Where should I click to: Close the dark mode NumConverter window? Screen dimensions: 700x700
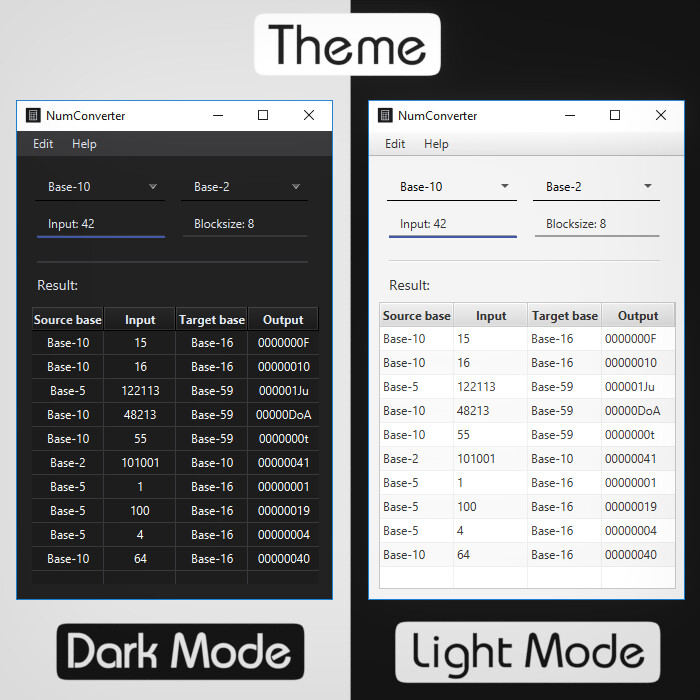(308, 115)
